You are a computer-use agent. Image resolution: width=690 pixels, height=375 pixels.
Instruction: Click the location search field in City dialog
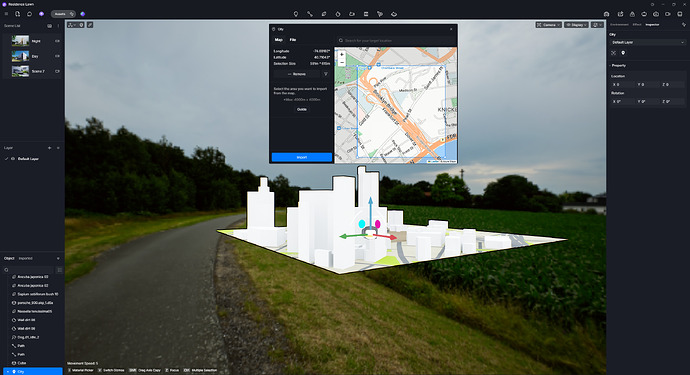[x=395, y=40]
